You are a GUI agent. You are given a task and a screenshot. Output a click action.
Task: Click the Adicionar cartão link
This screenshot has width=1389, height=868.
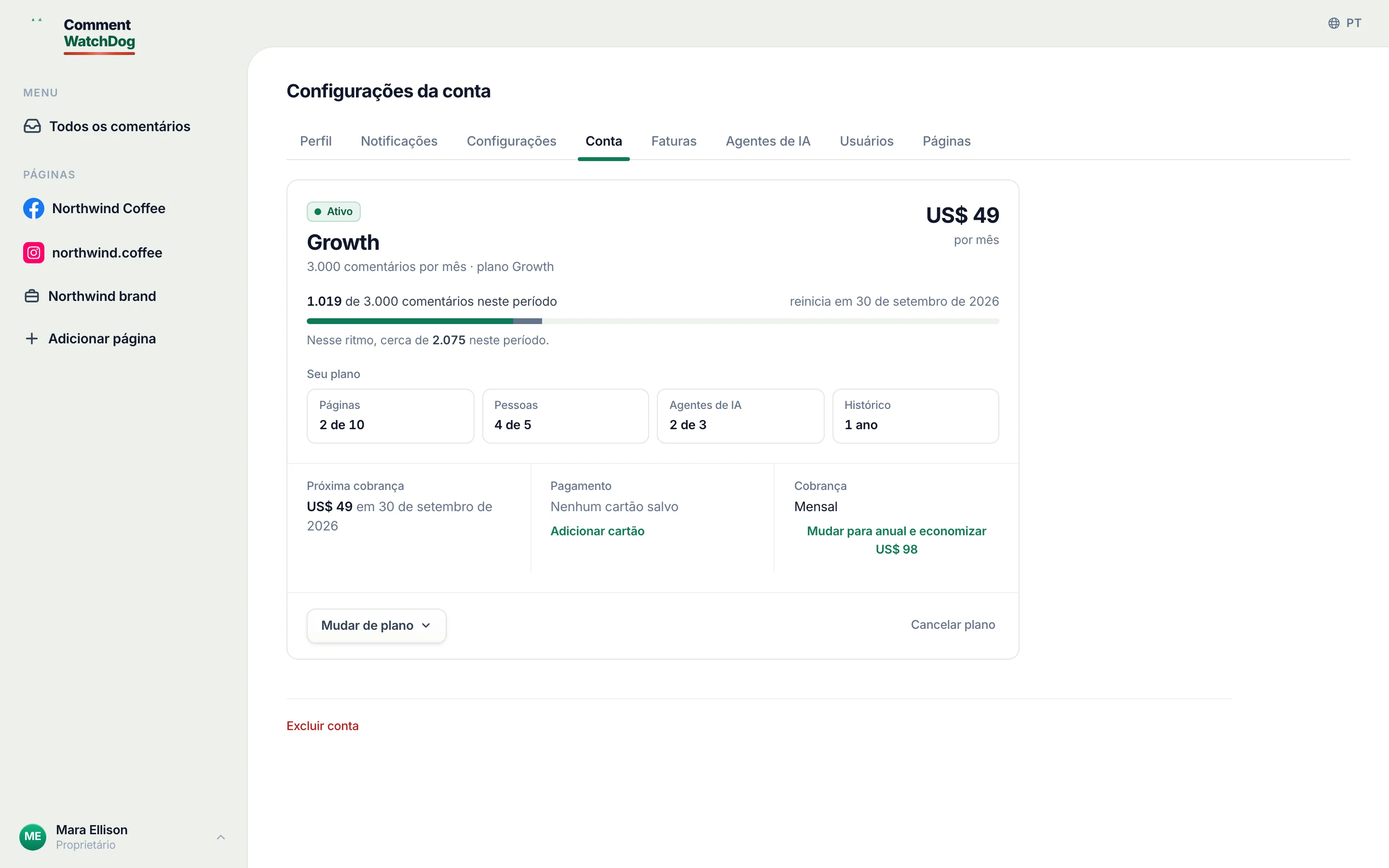(598, 531)
